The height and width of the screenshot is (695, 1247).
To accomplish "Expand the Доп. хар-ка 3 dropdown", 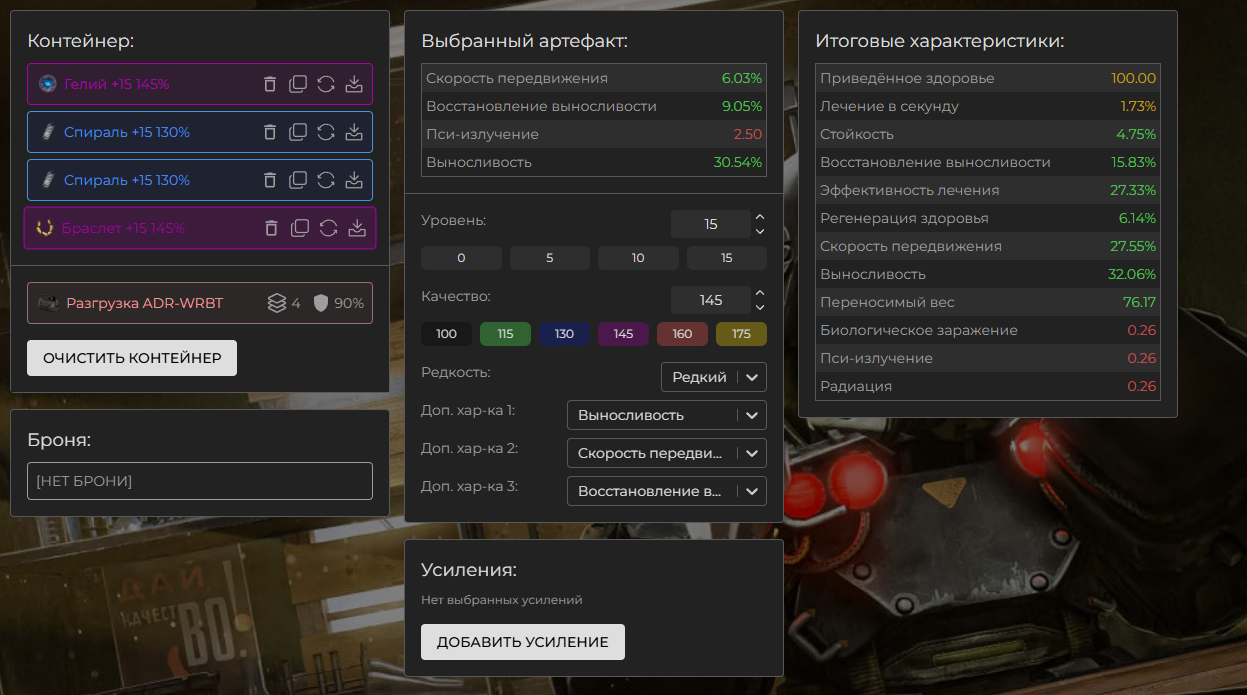I will pyautogui.click(x=666, y=491).
